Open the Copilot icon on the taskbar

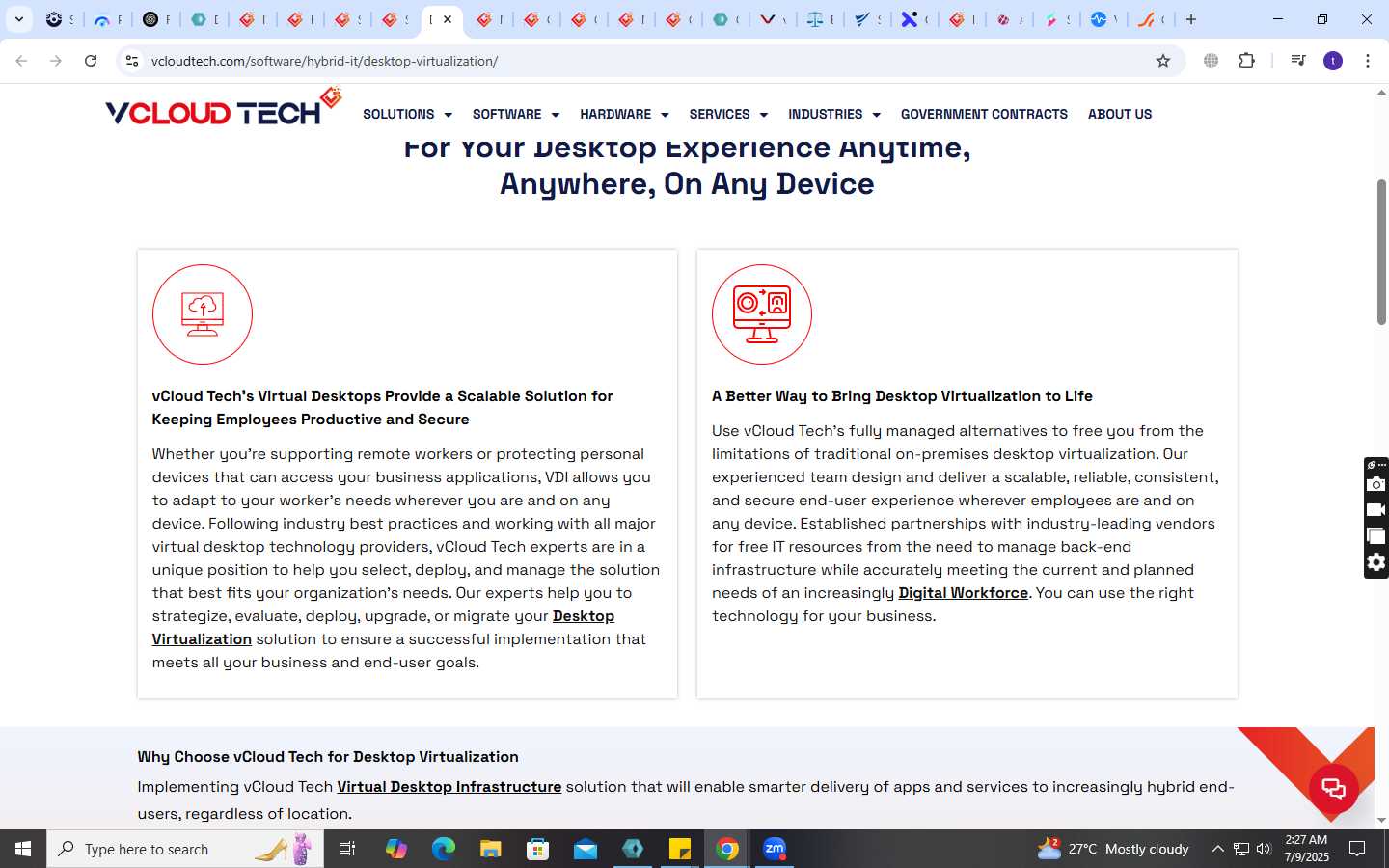395,849
